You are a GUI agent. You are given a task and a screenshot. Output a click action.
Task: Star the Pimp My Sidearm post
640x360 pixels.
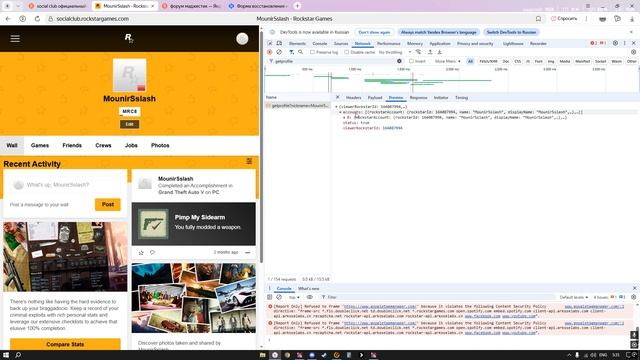141,253
